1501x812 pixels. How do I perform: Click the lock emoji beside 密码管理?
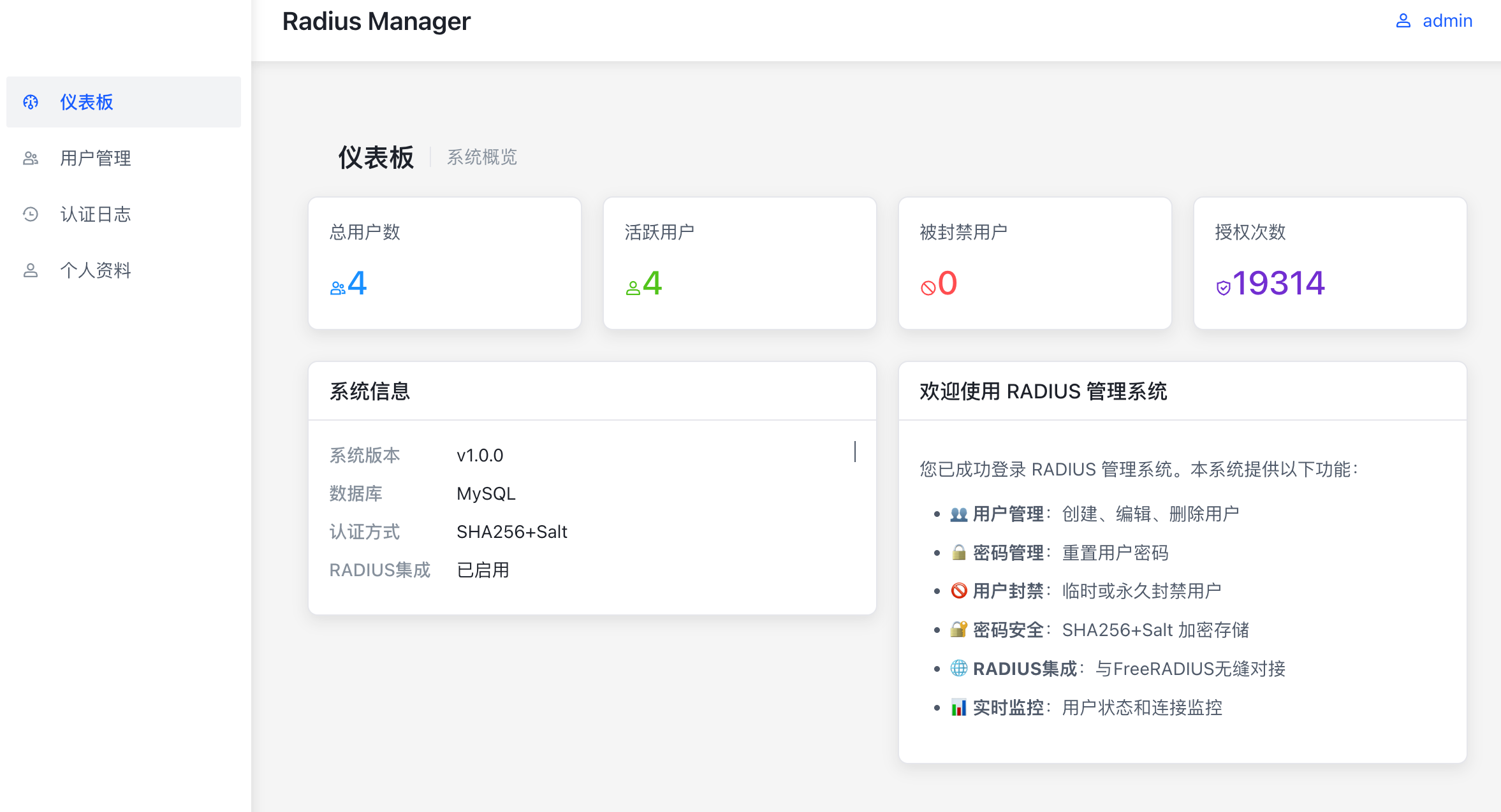(x=959, y=553)
